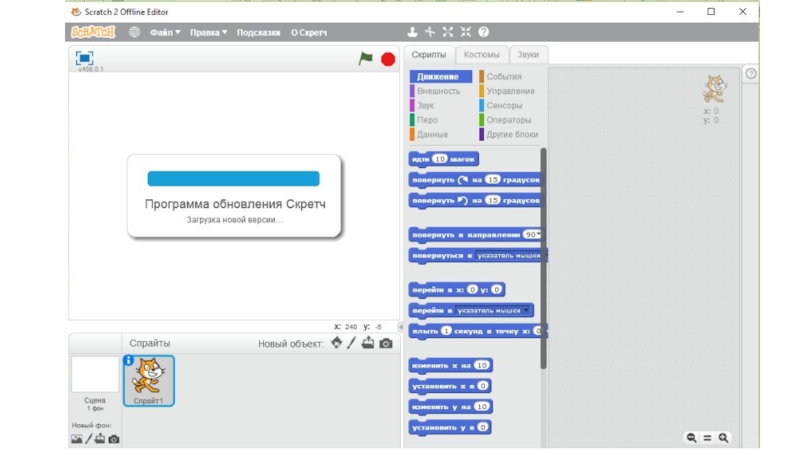Image resolution: width=800 pixels, height=450 pixels.
Task: Click seconds field in плыть block
Action: [x=446, y=331]
